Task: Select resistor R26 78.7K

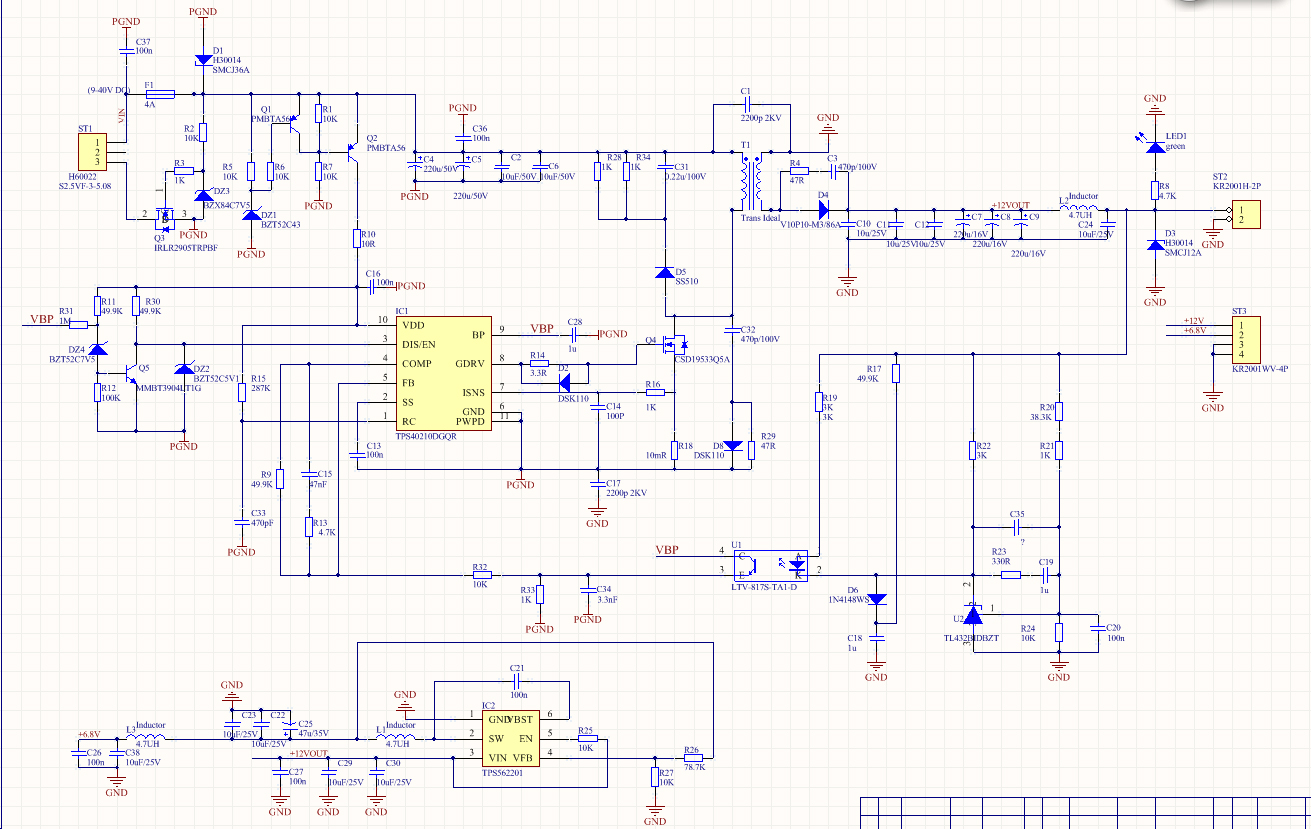Action: point(693,757)
